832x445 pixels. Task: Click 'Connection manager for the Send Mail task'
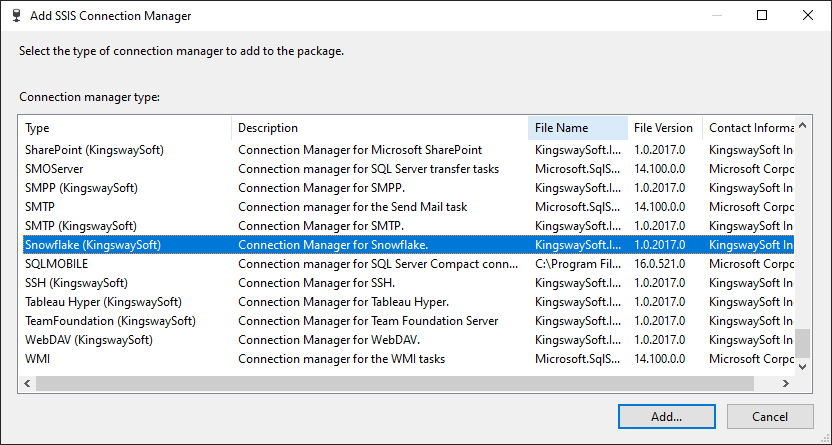(x=352, y=207)
